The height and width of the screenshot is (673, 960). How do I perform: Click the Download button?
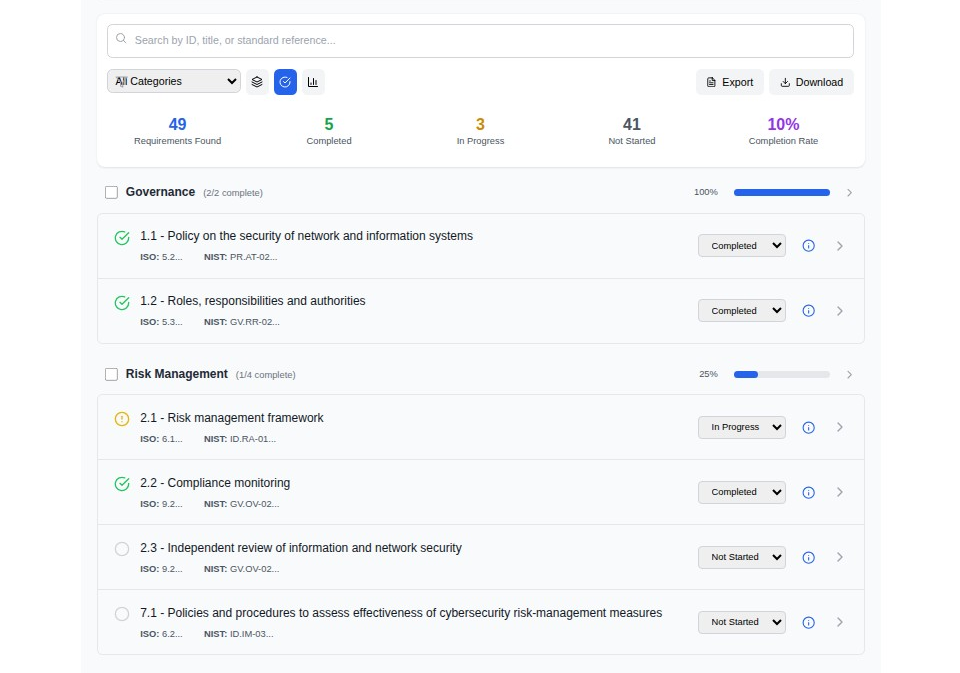(811, 82)
